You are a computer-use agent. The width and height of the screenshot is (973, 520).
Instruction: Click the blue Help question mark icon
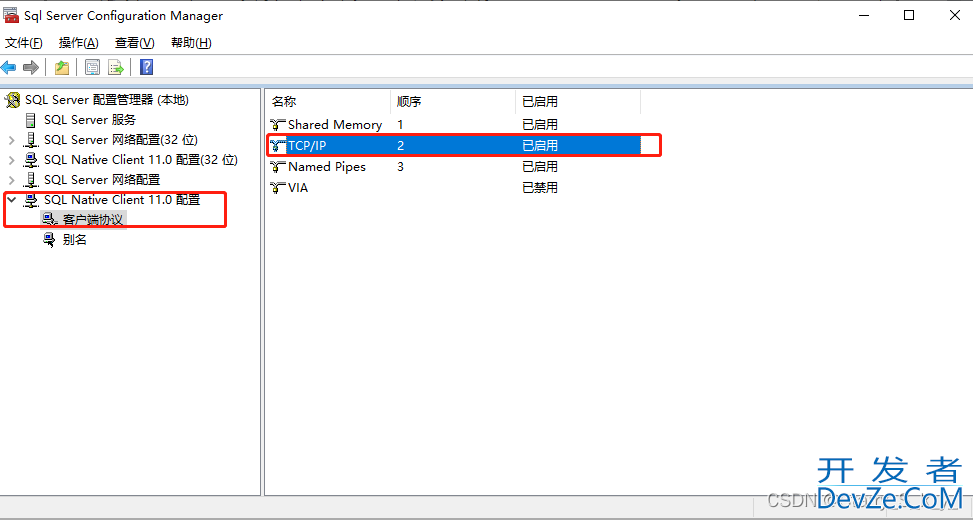pos(146,67)
